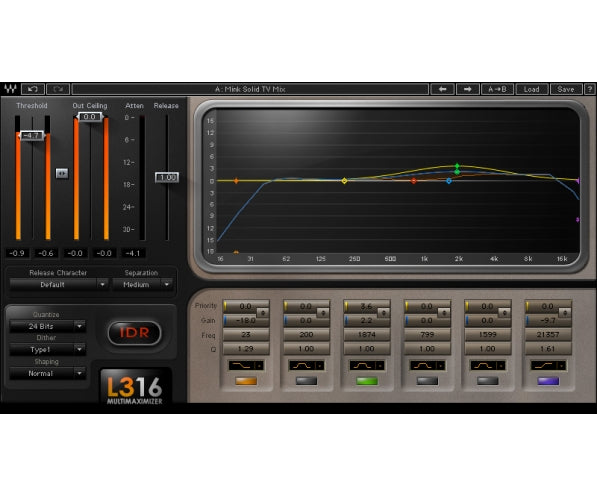Click the Freq field showing 21357
The width and height of the screenshot is (597, 497).
click(x=548, y=335)
